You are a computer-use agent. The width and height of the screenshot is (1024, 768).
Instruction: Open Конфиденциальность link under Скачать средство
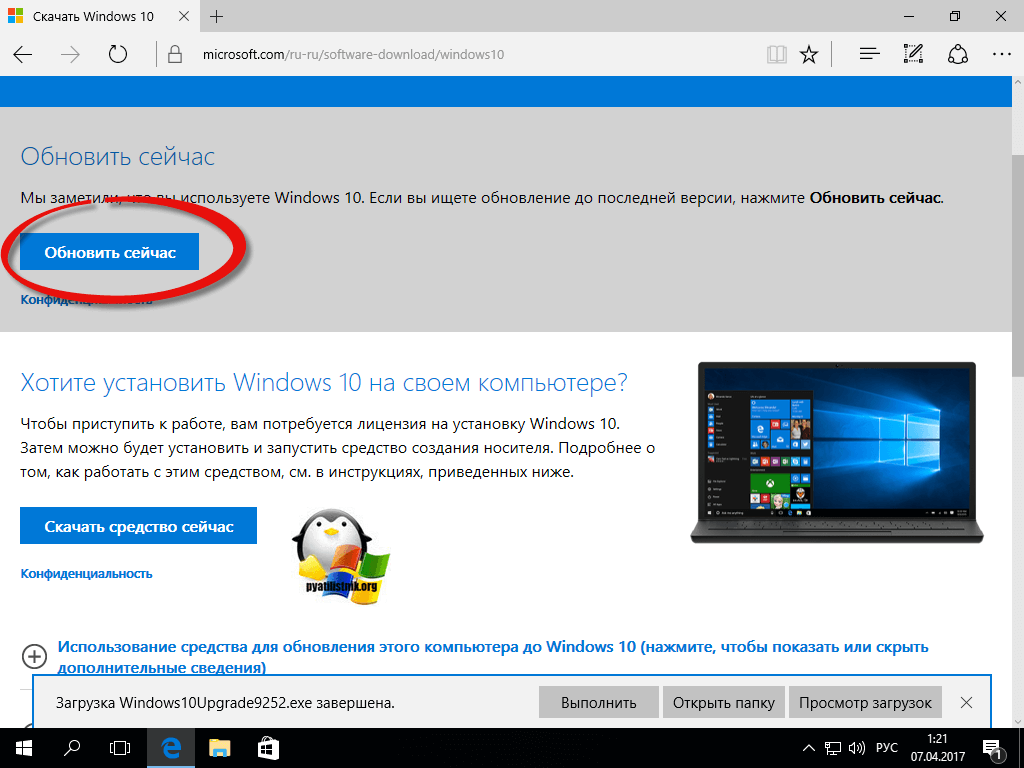(x=86, y=573)
